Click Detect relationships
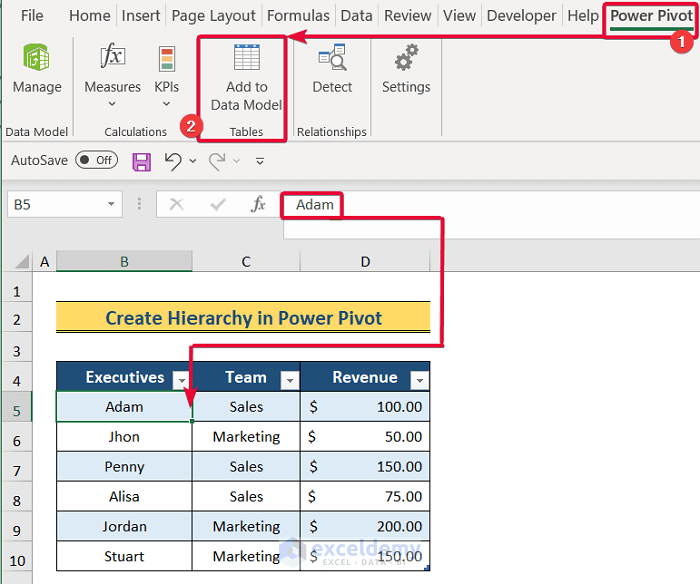Viewport: 700px width, 584px height. coord(332,69)
